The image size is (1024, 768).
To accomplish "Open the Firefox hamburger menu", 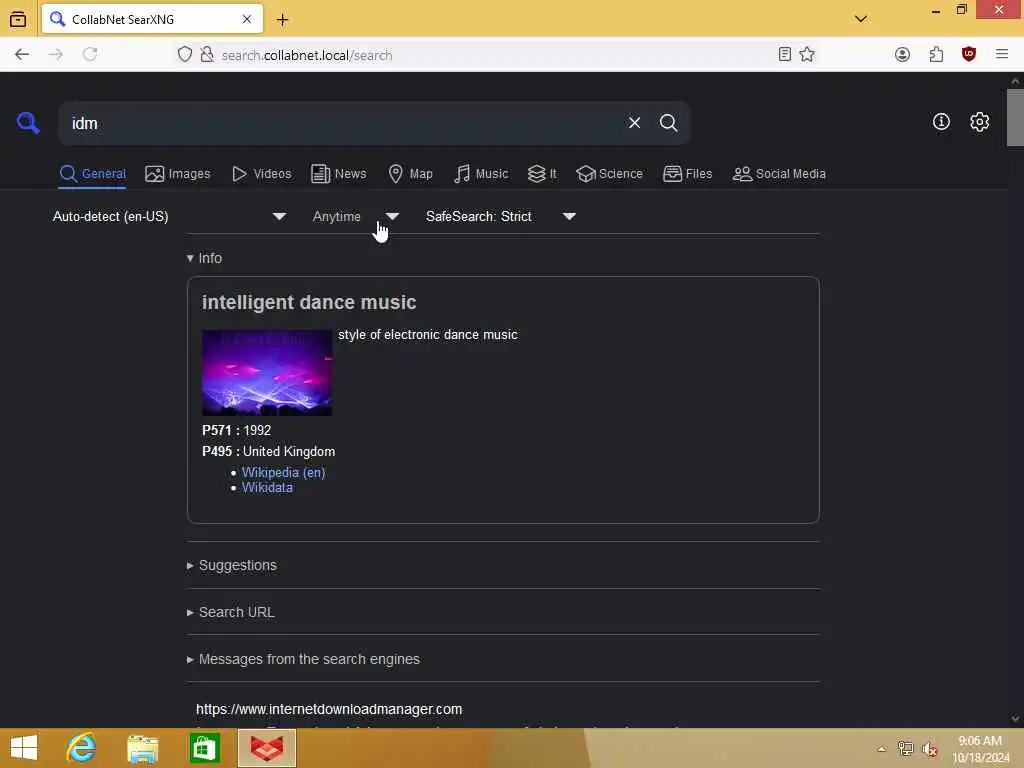I will pyautogui.click(x=1002, y=55).
